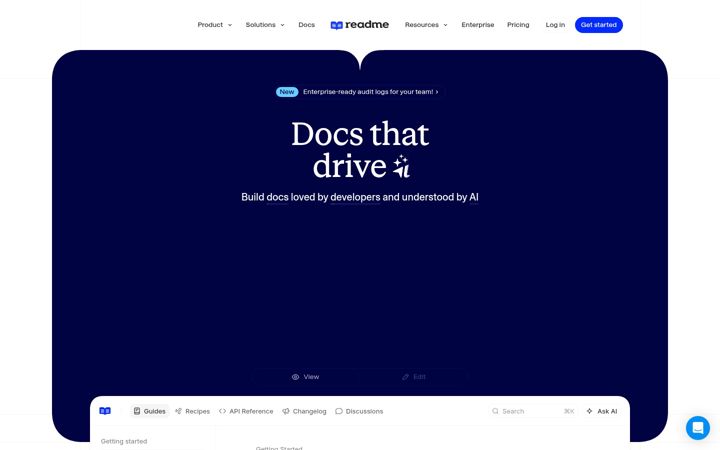Image resolution: width=720 pixels, height=450 pixels.
Task: Open the Changelog tab
Action: tap(304, 411)
